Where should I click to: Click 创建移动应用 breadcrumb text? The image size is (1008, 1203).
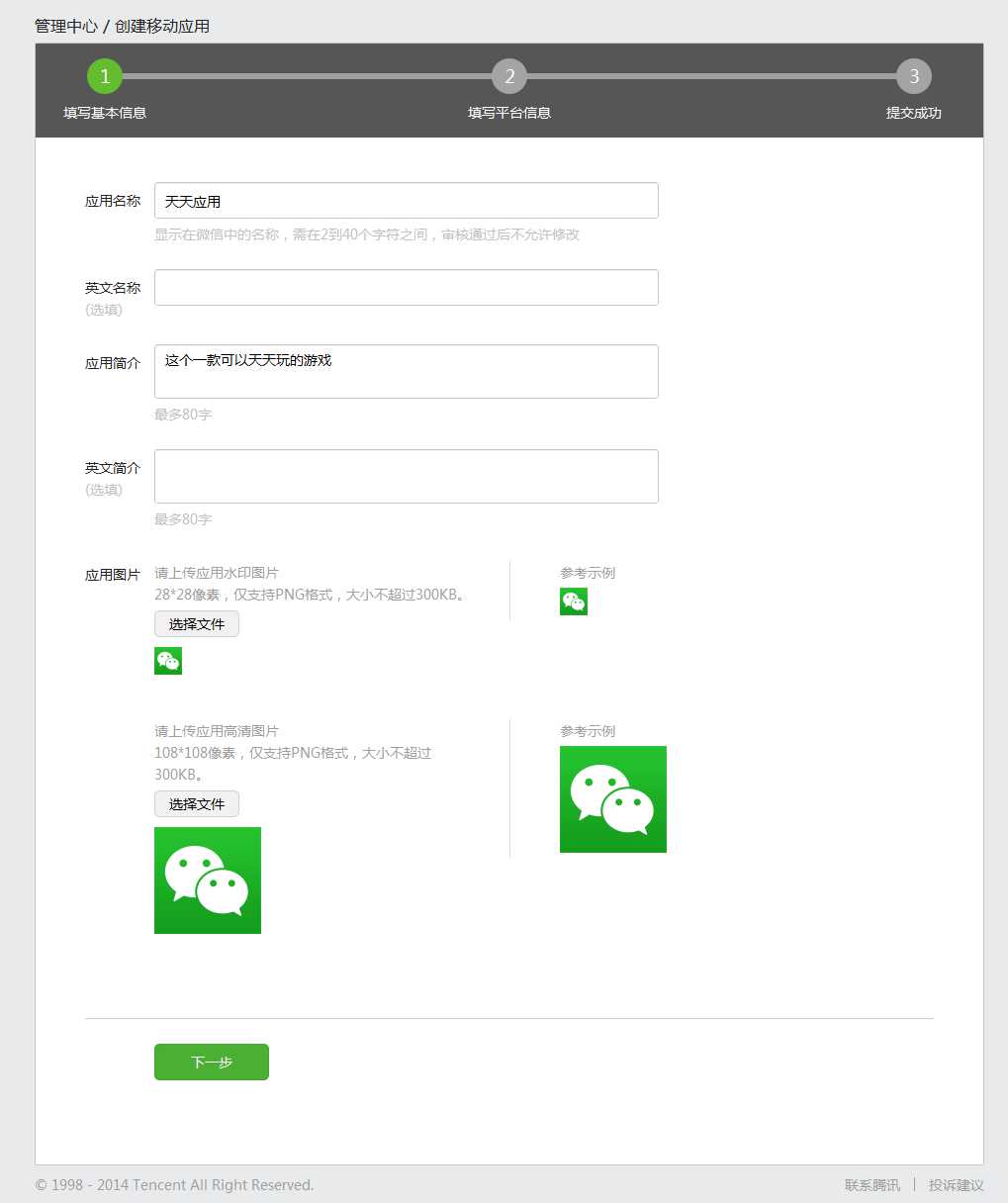coord(162,27)
